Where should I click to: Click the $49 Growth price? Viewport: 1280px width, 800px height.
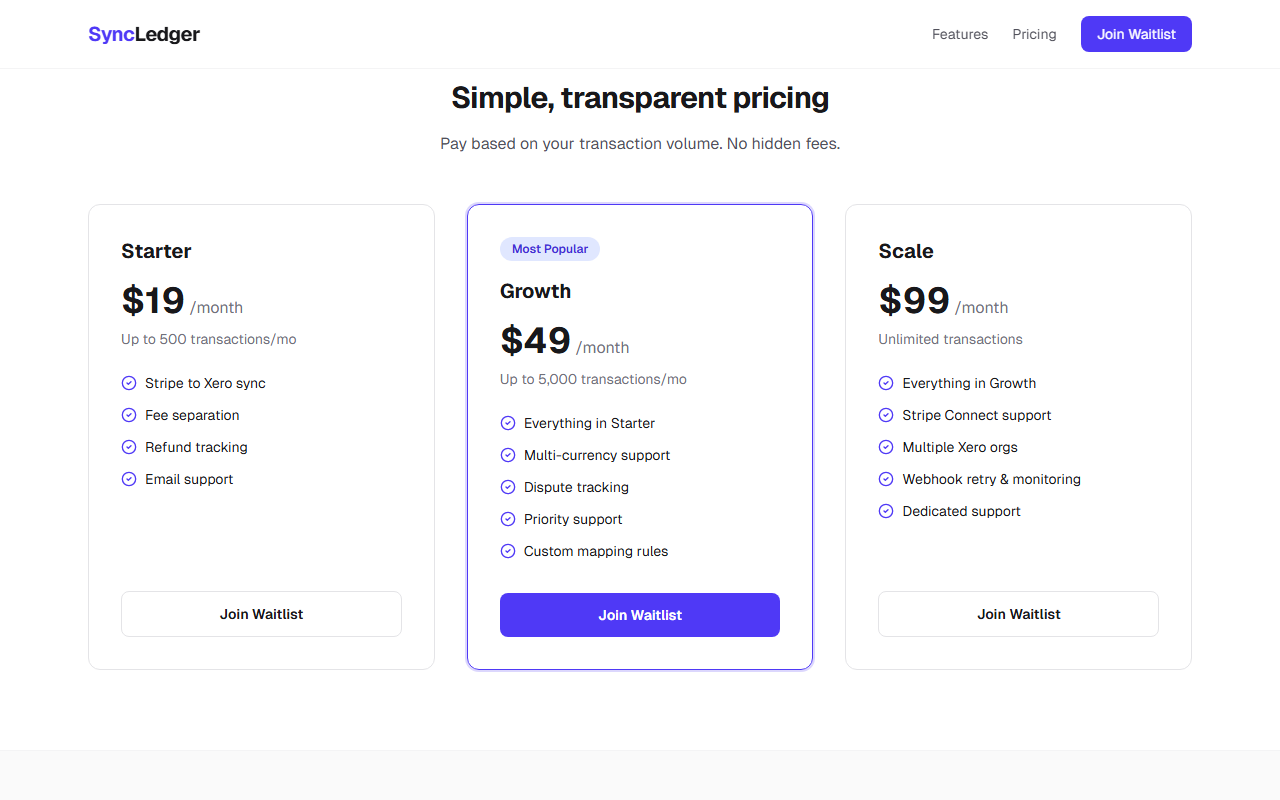(536, 341)
